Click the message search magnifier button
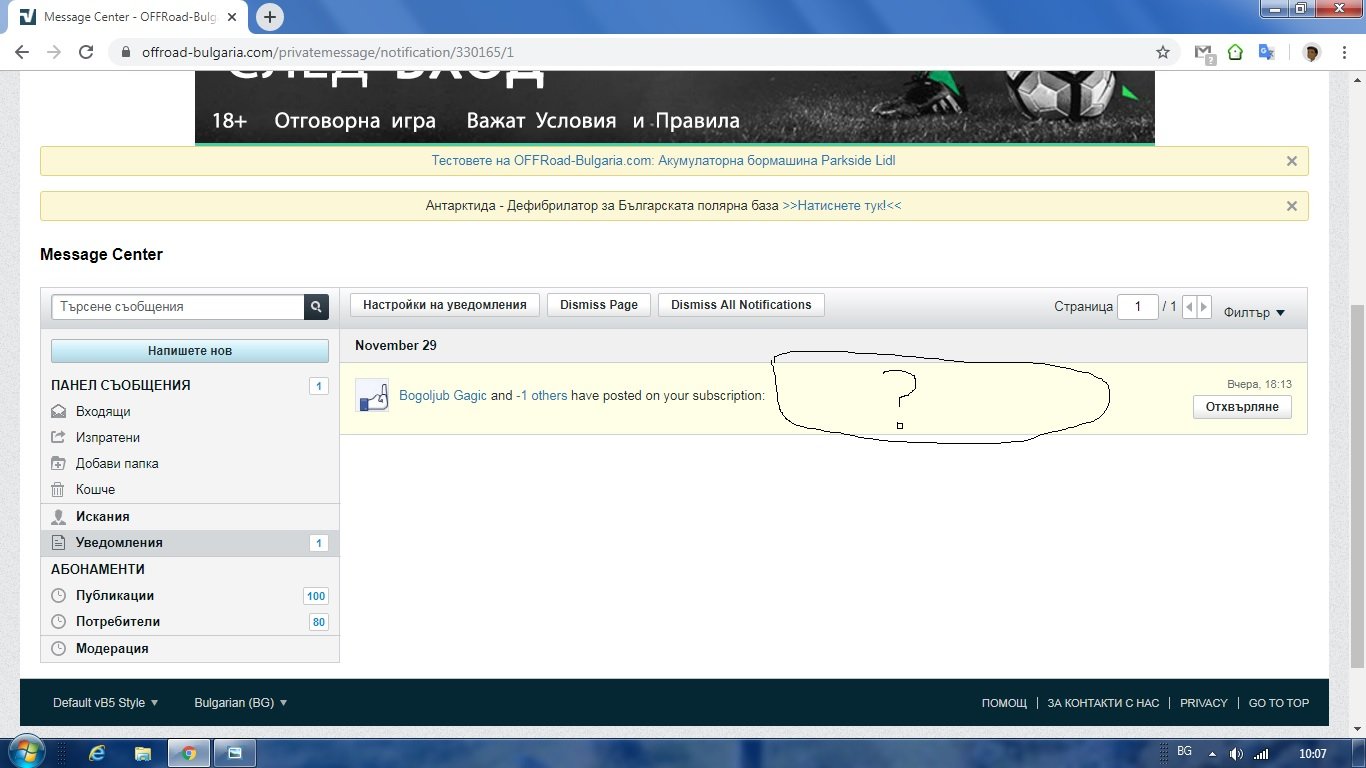1366x768 pixels. 316,307
